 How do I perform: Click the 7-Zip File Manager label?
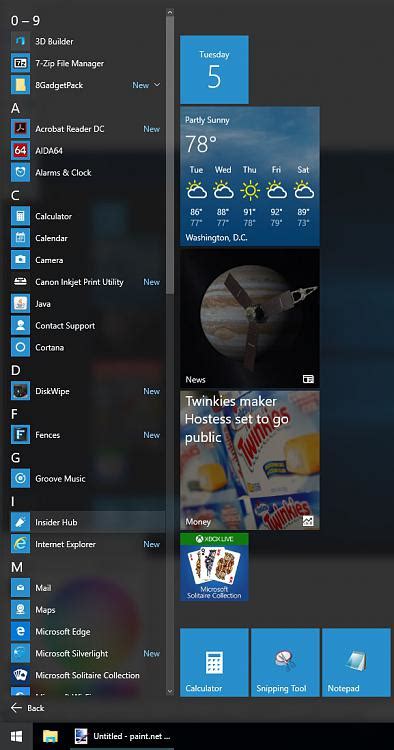69,63
